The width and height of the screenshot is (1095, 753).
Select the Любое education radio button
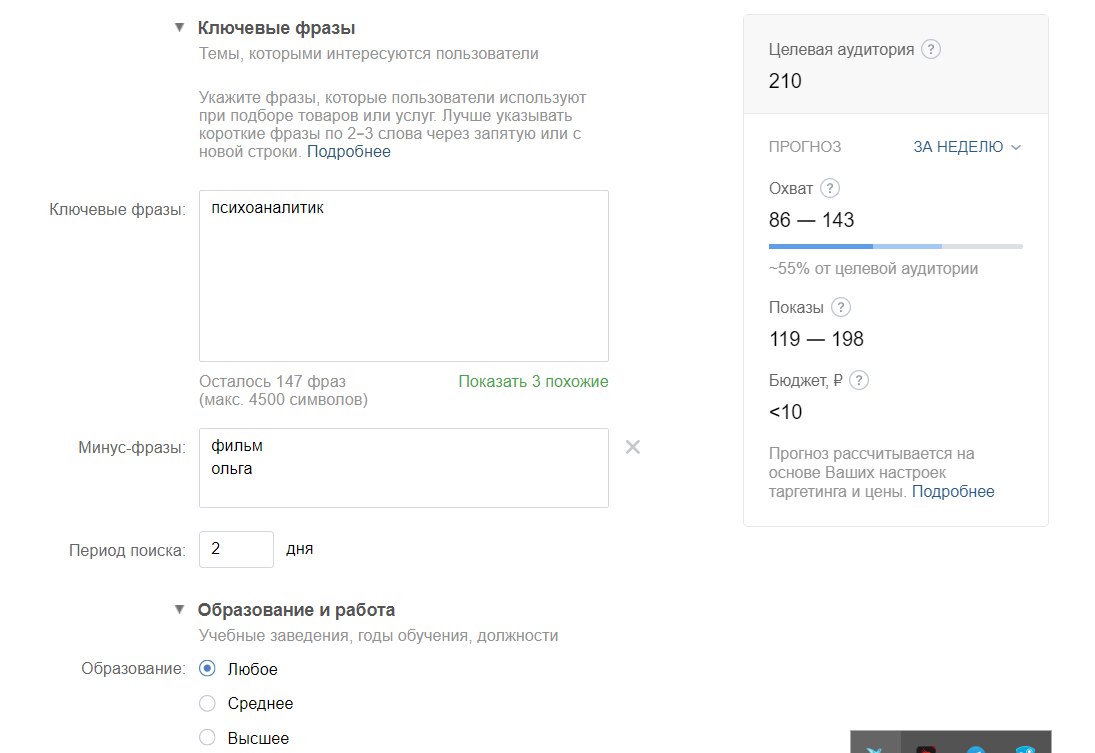tap(207, 668)
